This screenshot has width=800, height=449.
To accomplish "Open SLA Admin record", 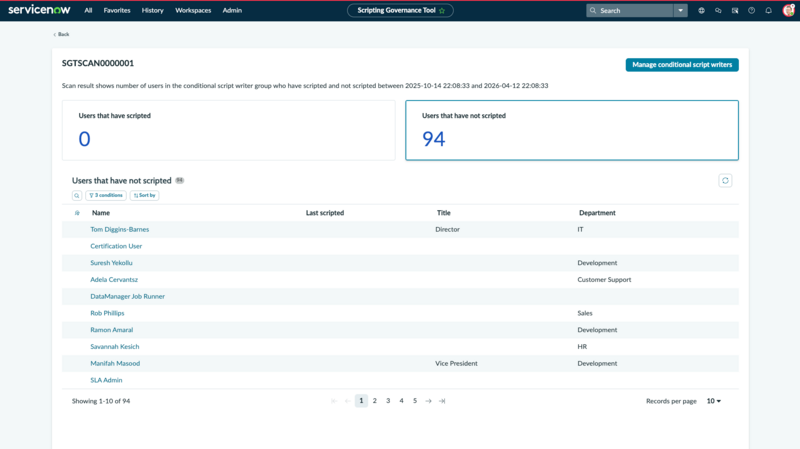I will [x=106, y=380].
